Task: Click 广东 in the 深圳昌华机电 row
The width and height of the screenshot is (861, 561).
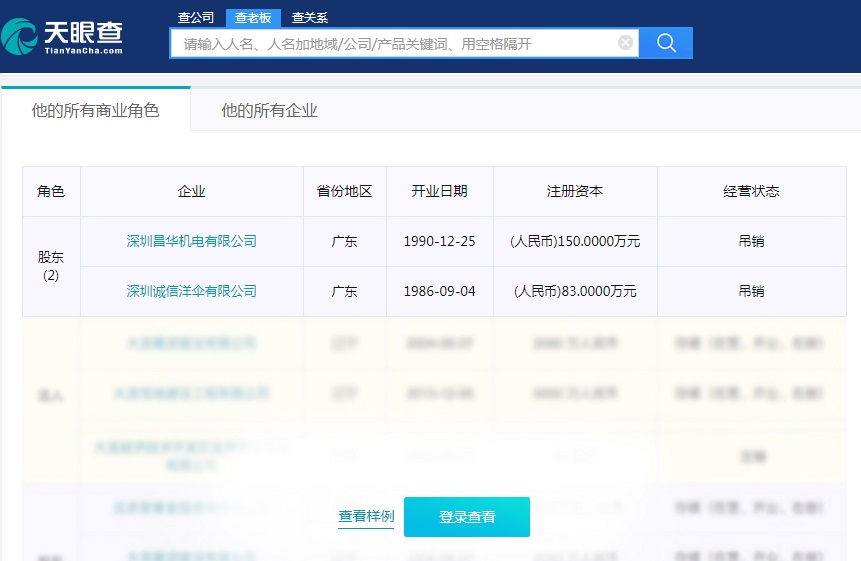Action: [x=345, y=241]
